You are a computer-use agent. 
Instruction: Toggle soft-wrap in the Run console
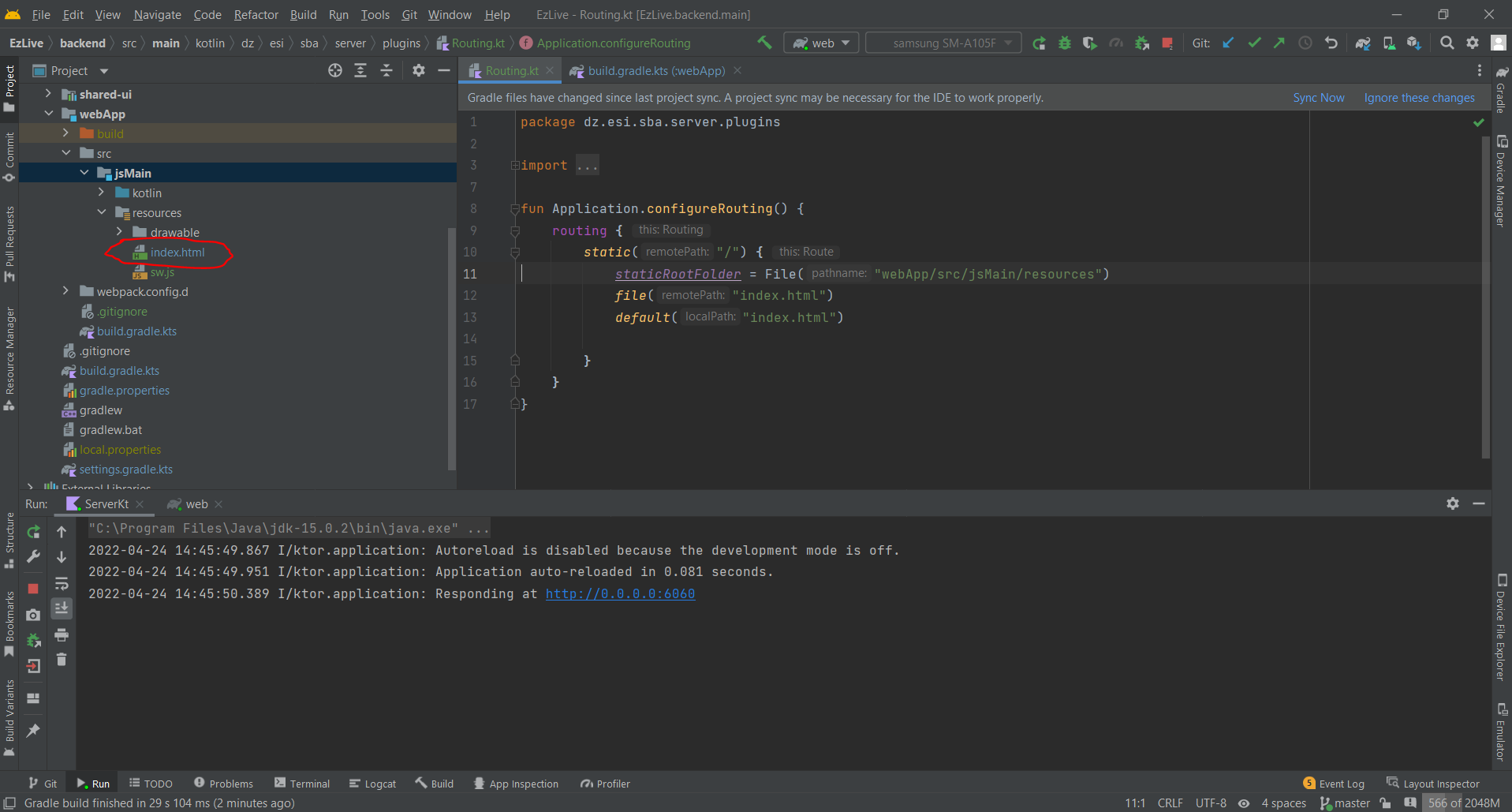[x=62, y=584]
